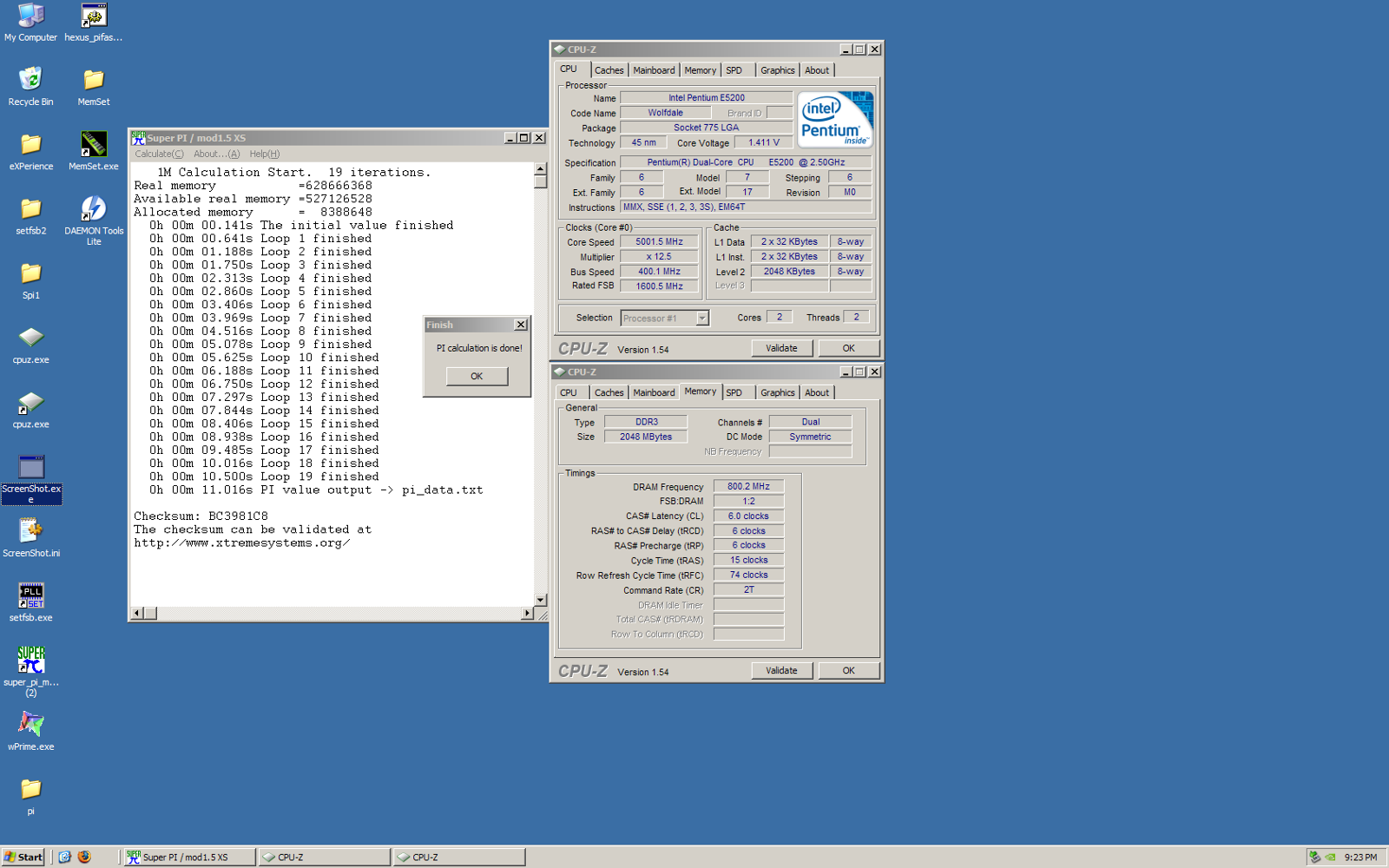
Task: Open Calculate menu in Super PI
Action: click(159, 154)
